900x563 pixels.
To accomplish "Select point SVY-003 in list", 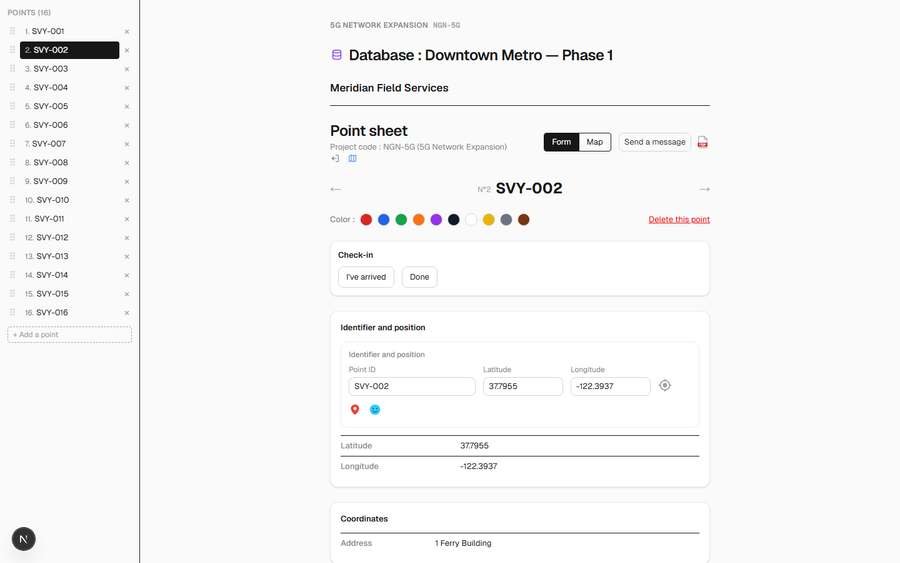I will pyautogui.click(x=69, y=69).
